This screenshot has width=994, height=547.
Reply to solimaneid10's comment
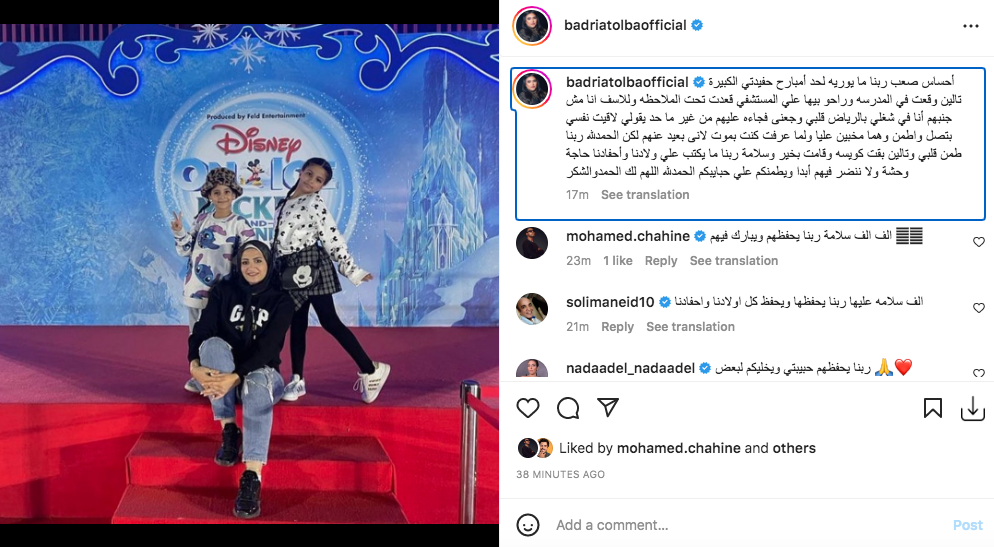click(617, 326)
